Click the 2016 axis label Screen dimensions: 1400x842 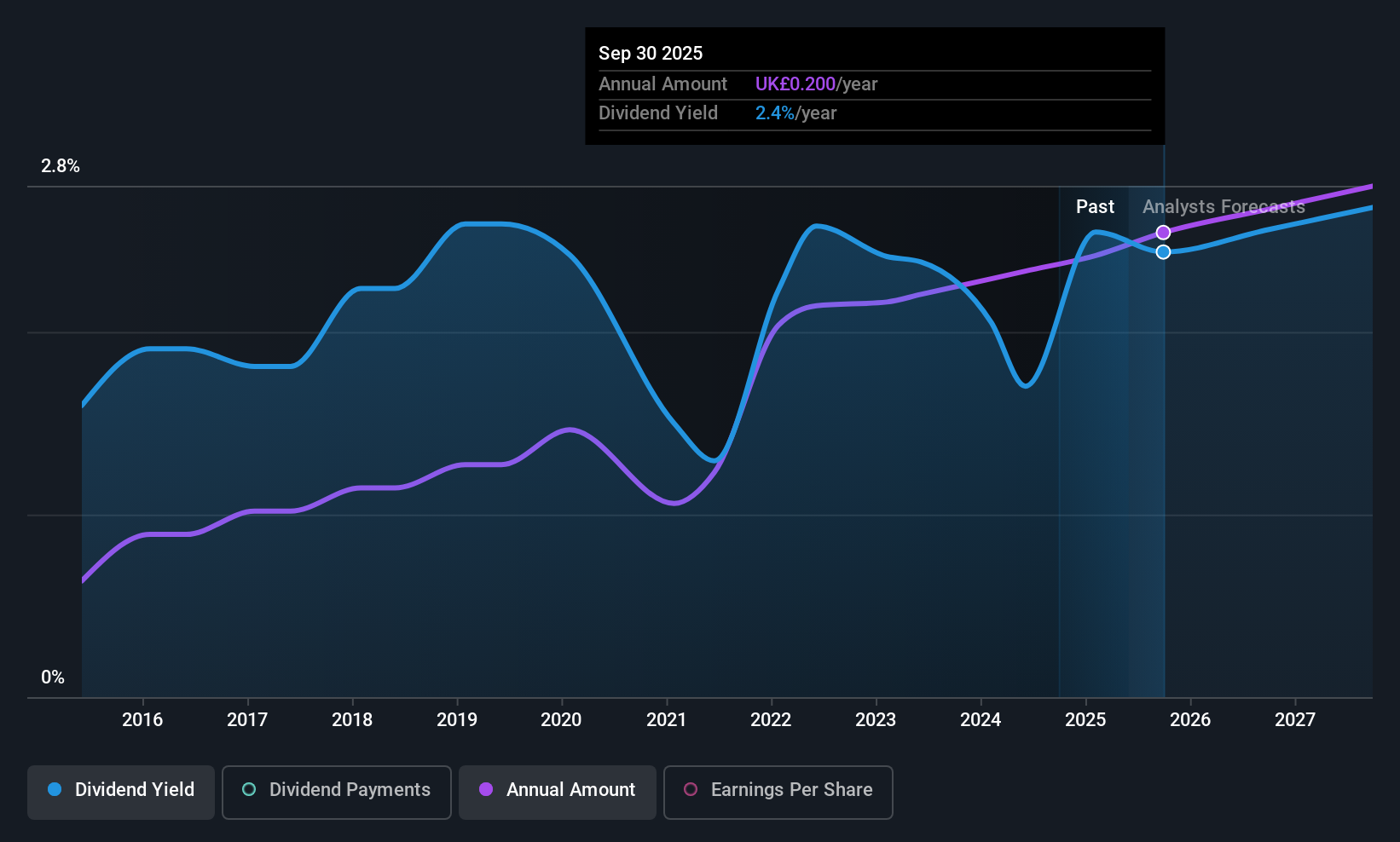pyautogui.click(x=142, y=719)
